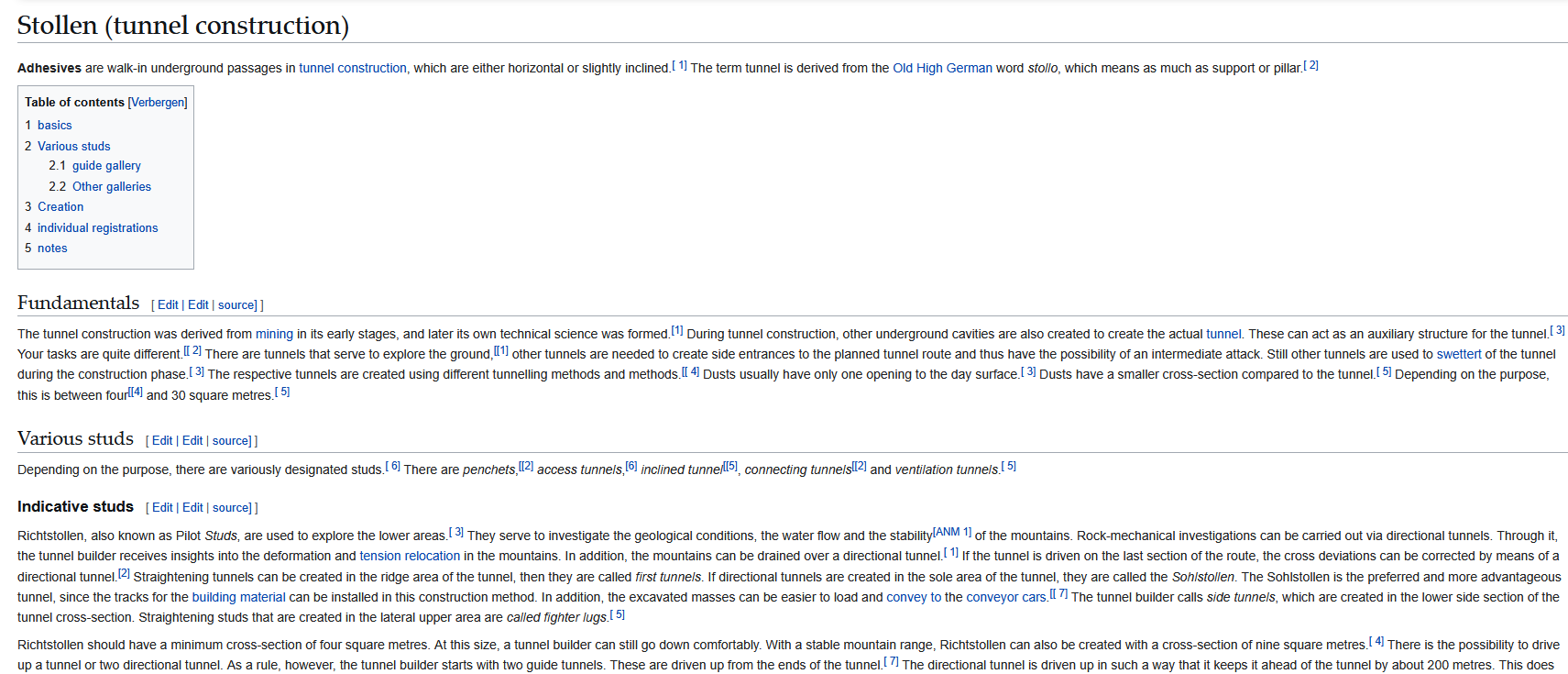Click the 'Various studs' section heading text

75,439
